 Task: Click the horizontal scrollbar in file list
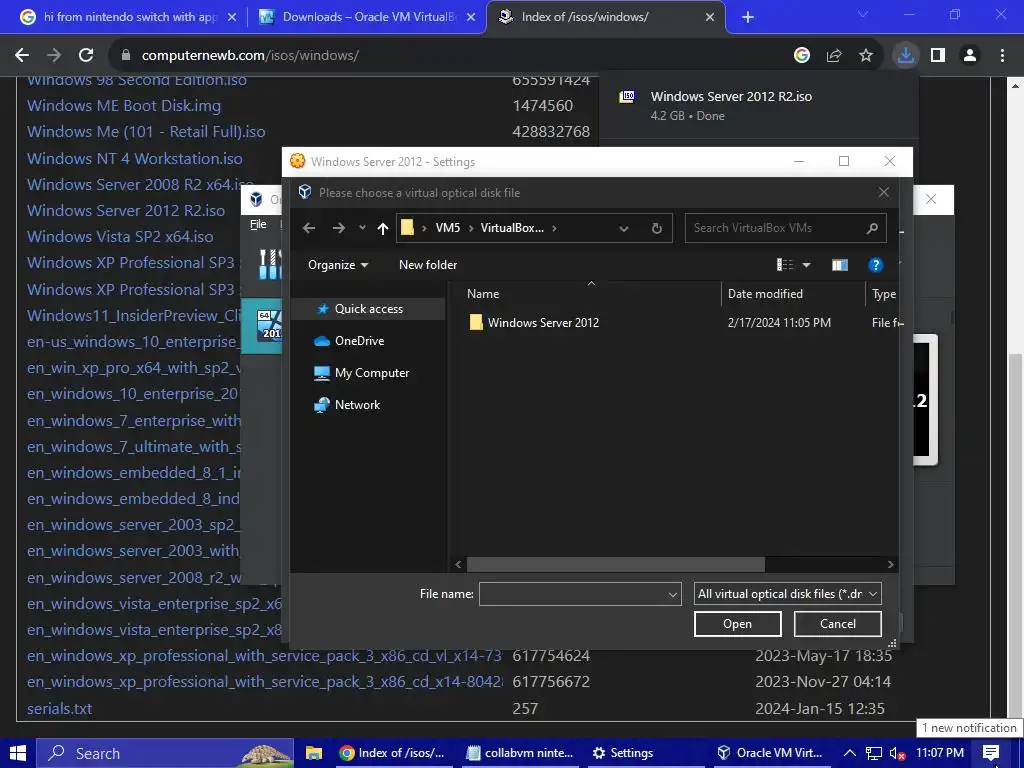(616, 564)
